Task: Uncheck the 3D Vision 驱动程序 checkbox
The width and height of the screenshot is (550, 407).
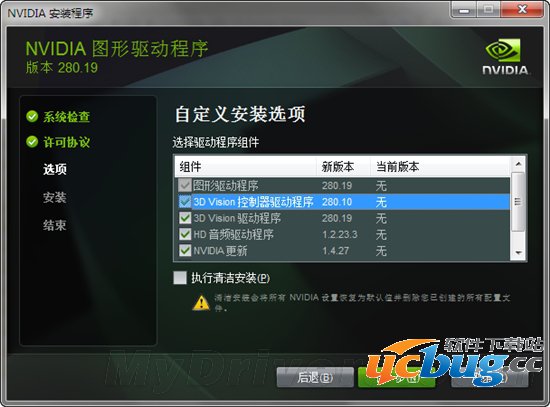Action: click(185, 218)
